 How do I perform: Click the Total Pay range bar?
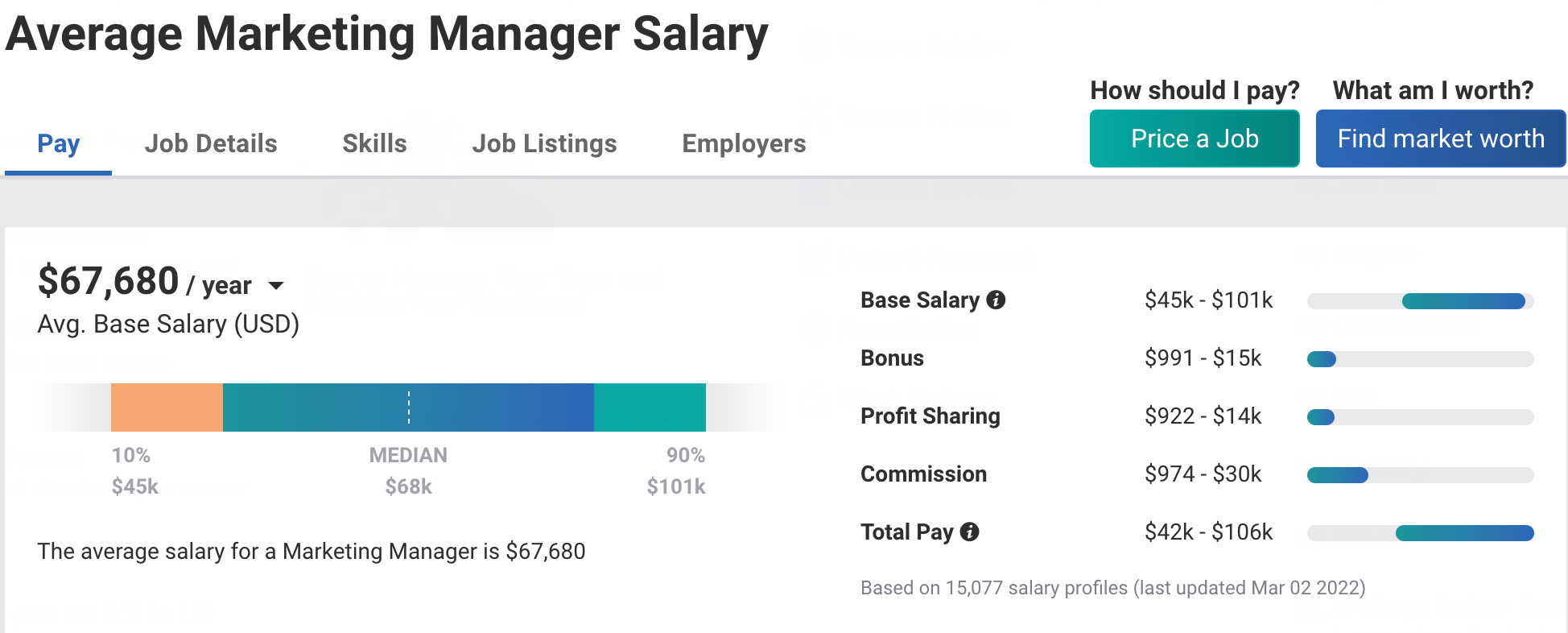coord(1420,533)
